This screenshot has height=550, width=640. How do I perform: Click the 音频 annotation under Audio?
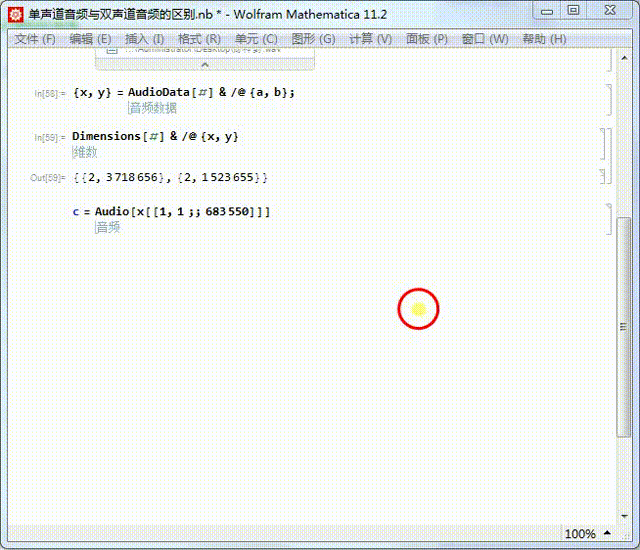tap(108, 227)
